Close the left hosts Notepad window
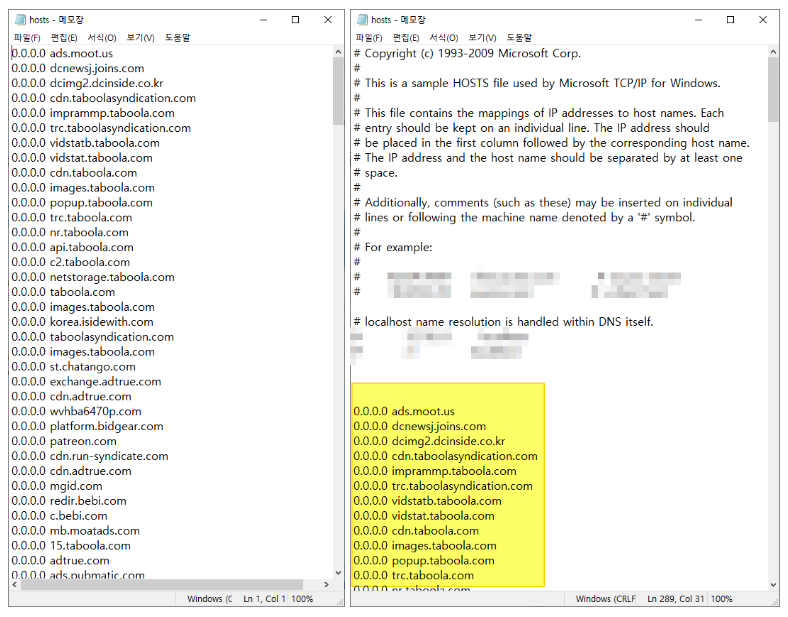The width and height of the screenshot is (788, 617). (328, 20)
